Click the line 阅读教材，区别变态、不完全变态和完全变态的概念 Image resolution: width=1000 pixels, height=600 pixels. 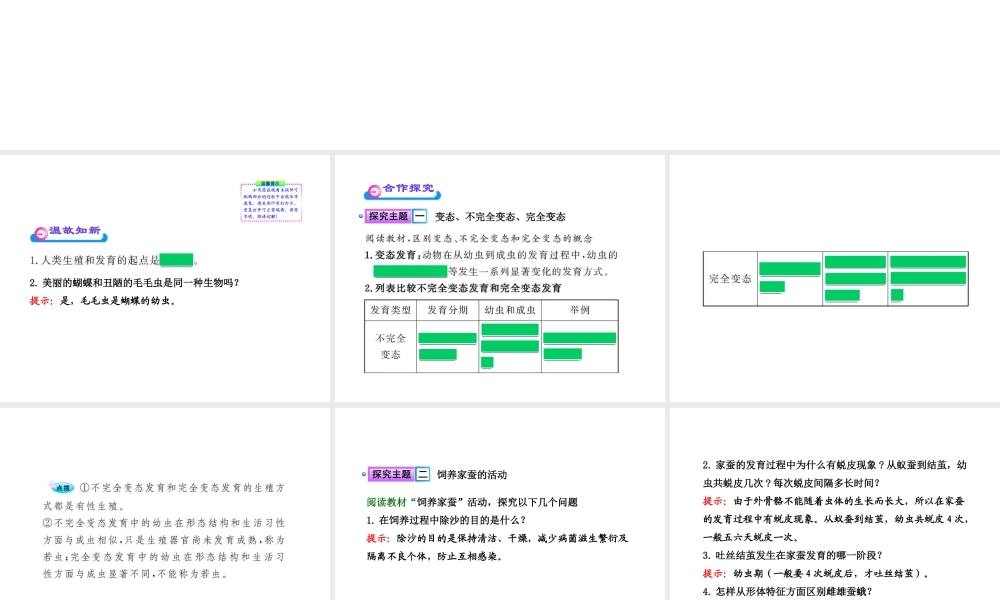click(x=479, y=238)
